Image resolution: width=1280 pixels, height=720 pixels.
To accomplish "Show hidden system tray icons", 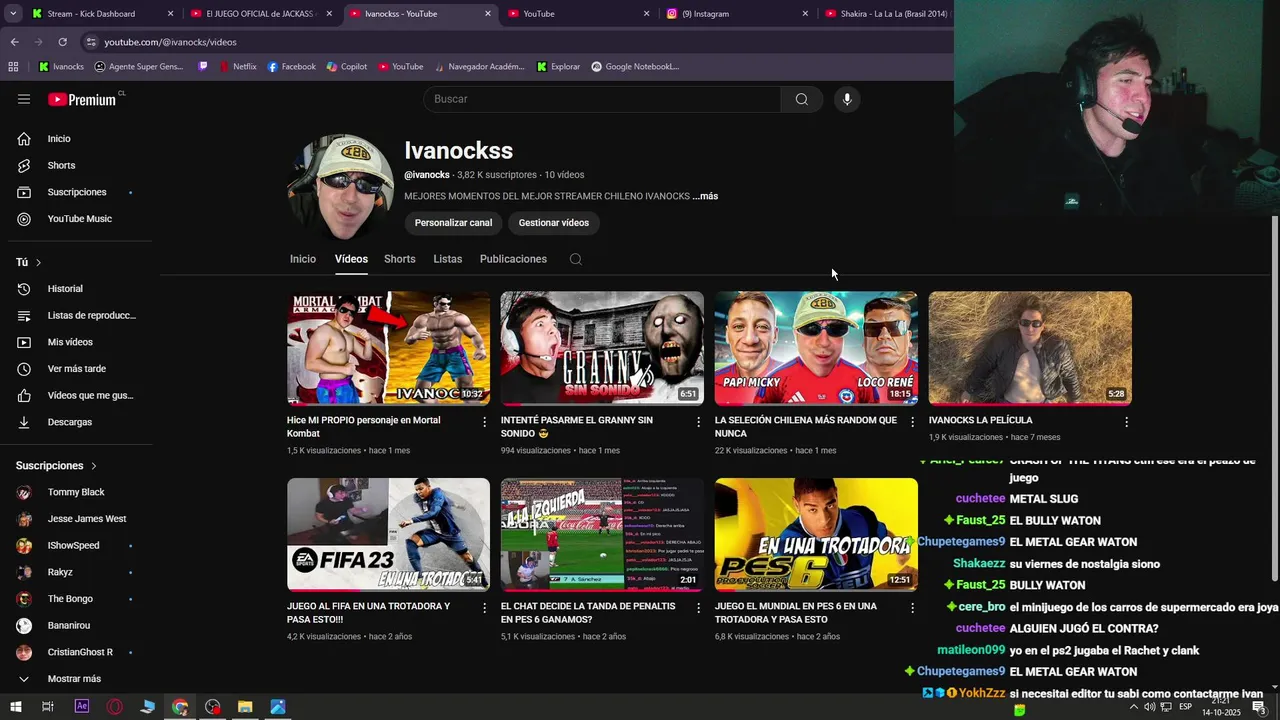I will tap(1133, 707).
